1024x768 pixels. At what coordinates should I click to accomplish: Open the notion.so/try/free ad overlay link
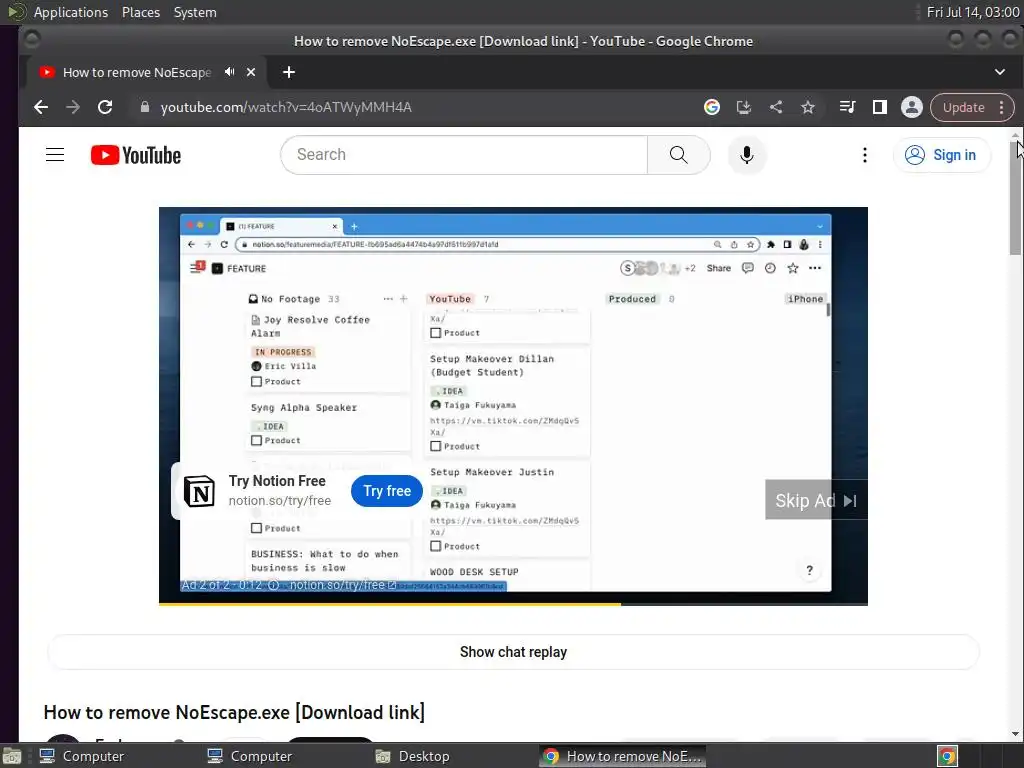pyautogui.click(x=342, y=585)
